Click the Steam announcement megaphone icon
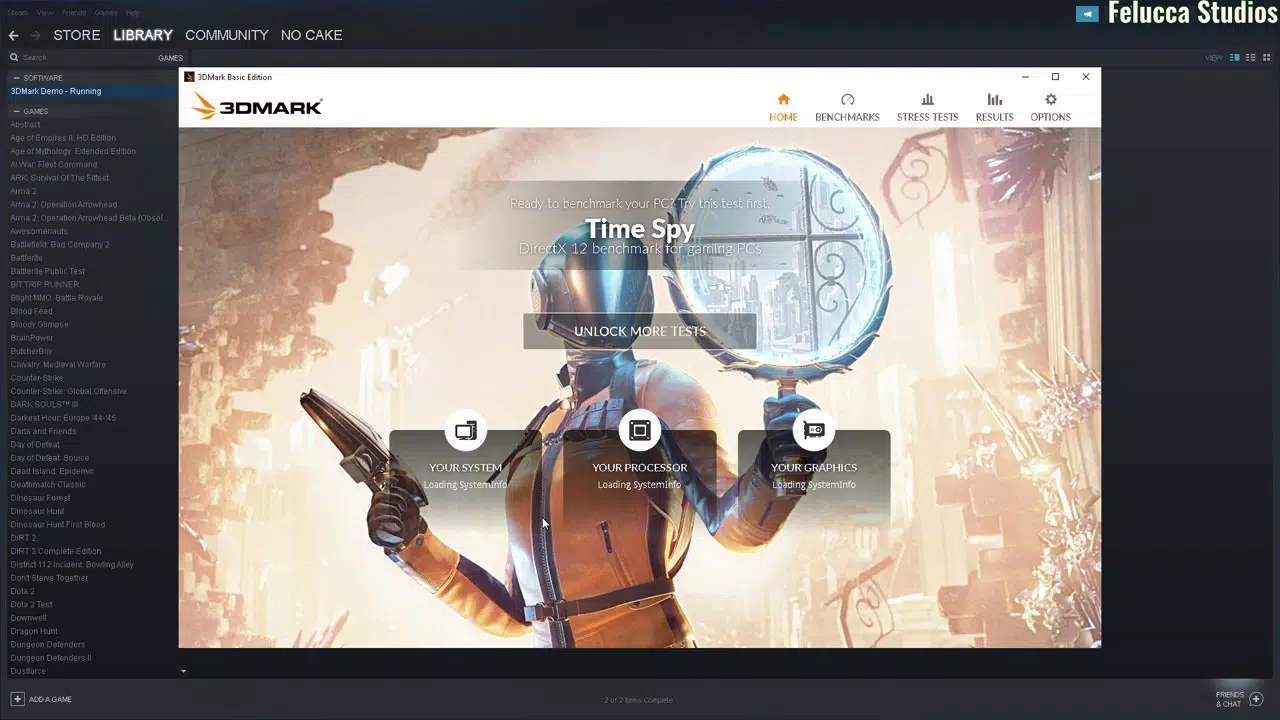 (x=1087, y=13)
